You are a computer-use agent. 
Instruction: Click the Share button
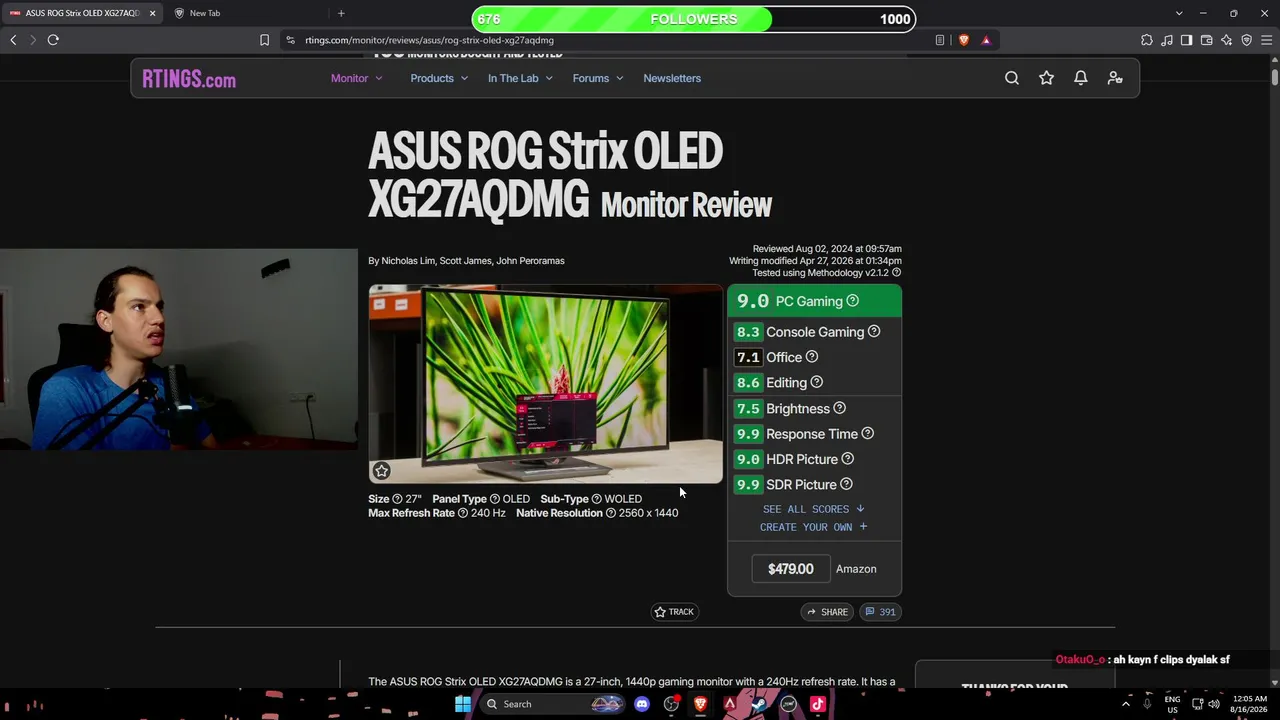[827, 612]
